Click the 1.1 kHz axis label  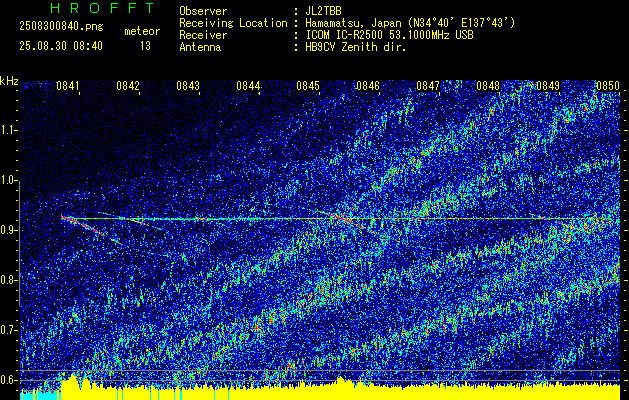(x=8, y=130)
